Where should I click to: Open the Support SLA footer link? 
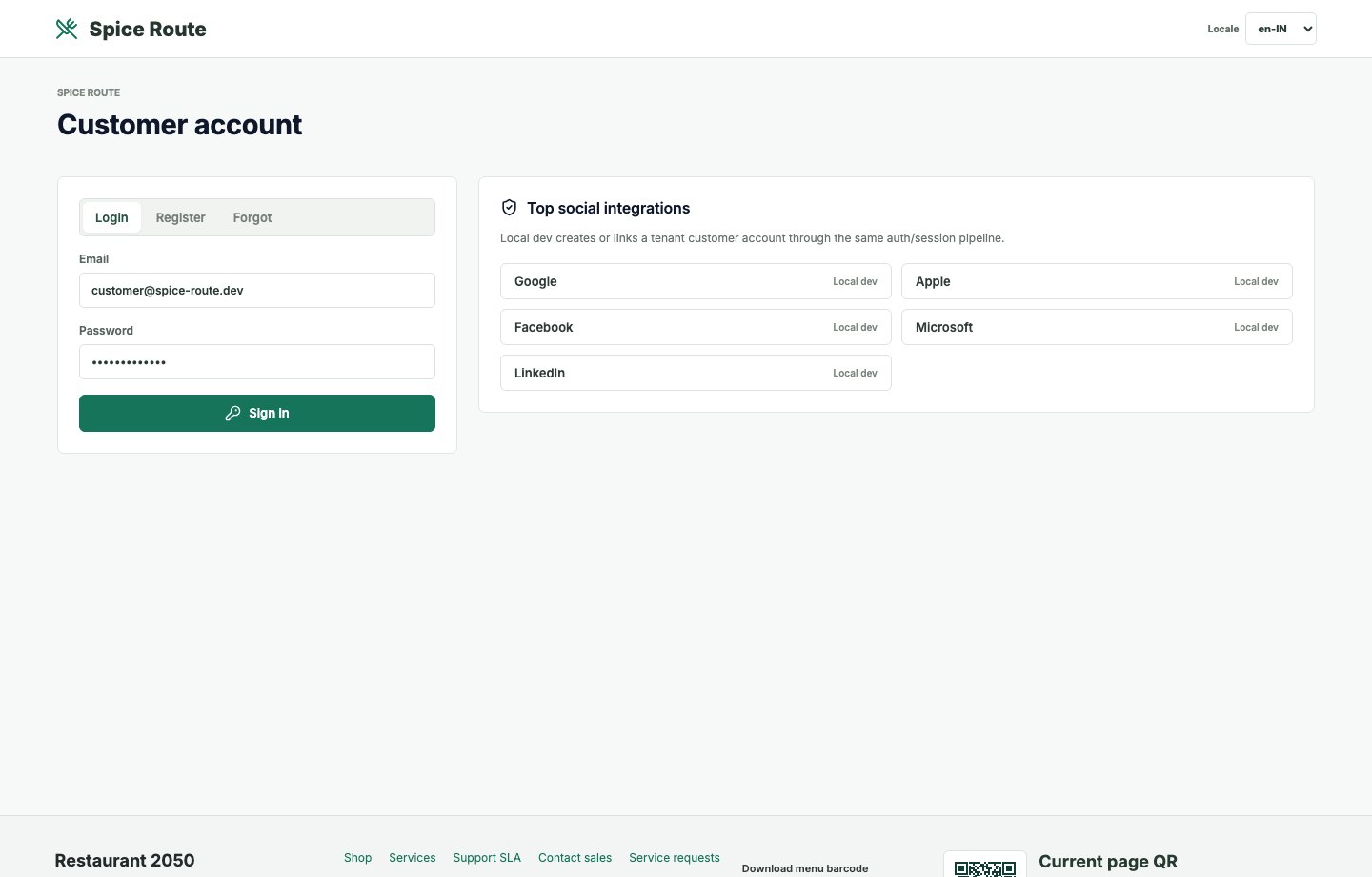tap(487, 858)
